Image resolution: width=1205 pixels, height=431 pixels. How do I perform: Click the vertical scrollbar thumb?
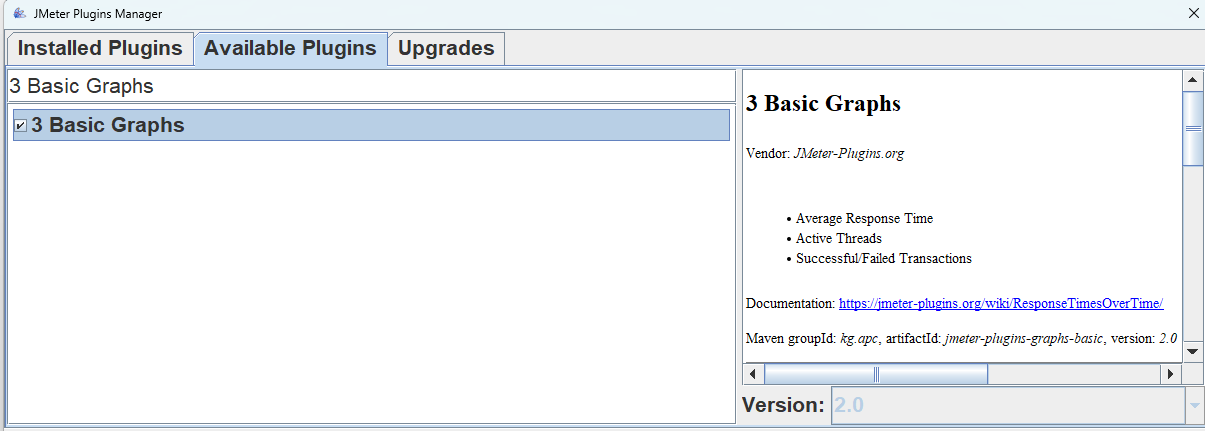click(1192, 128)
